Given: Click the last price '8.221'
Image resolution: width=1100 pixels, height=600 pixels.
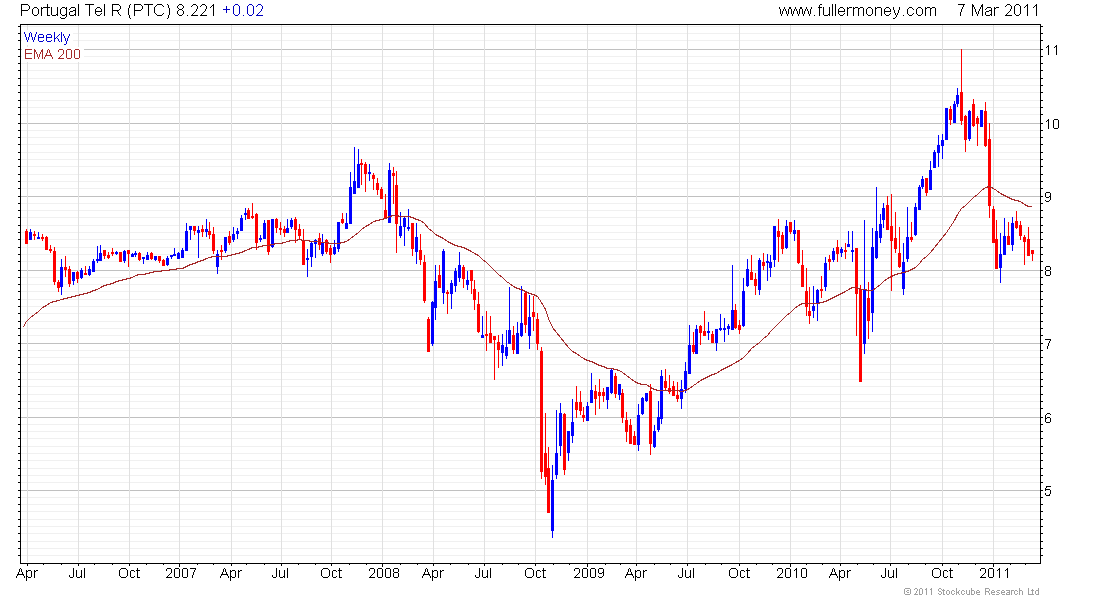Looking at the screenshot, I should (x=197, y=11).
